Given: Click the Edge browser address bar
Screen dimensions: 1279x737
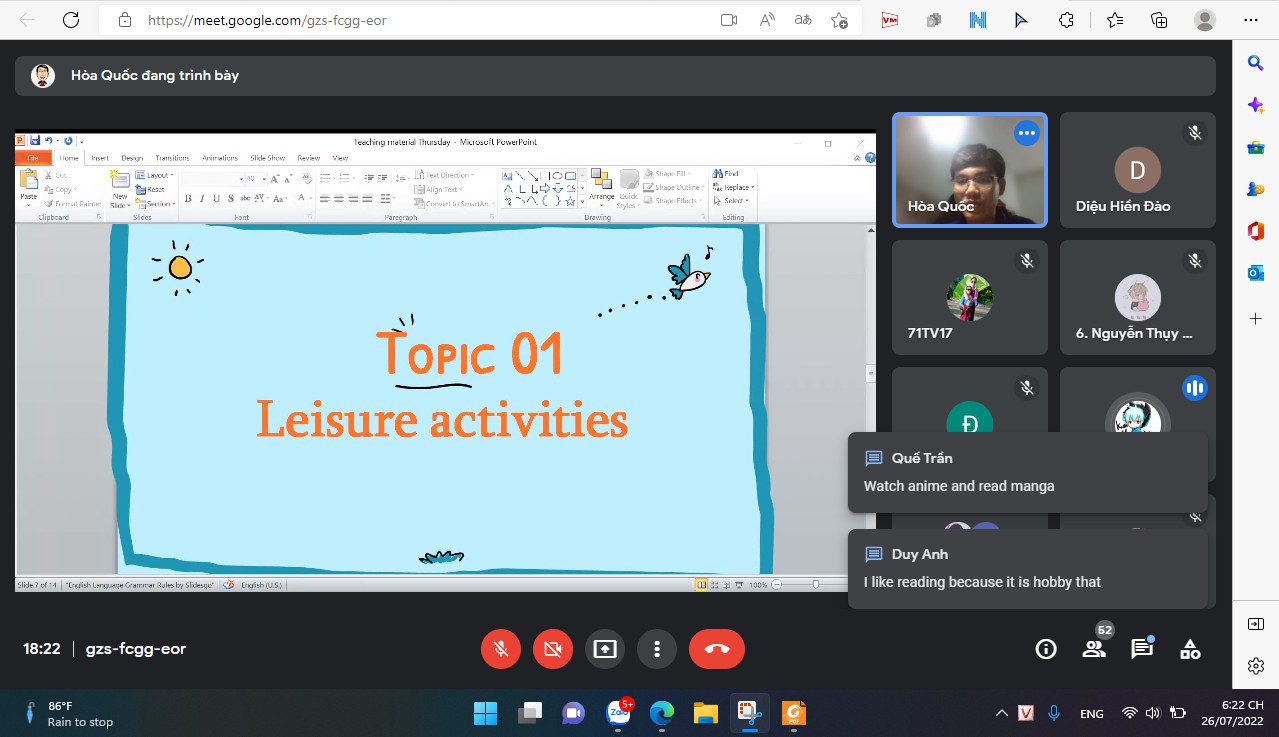Looking at the screenshot, I should [x=420, y=20].
